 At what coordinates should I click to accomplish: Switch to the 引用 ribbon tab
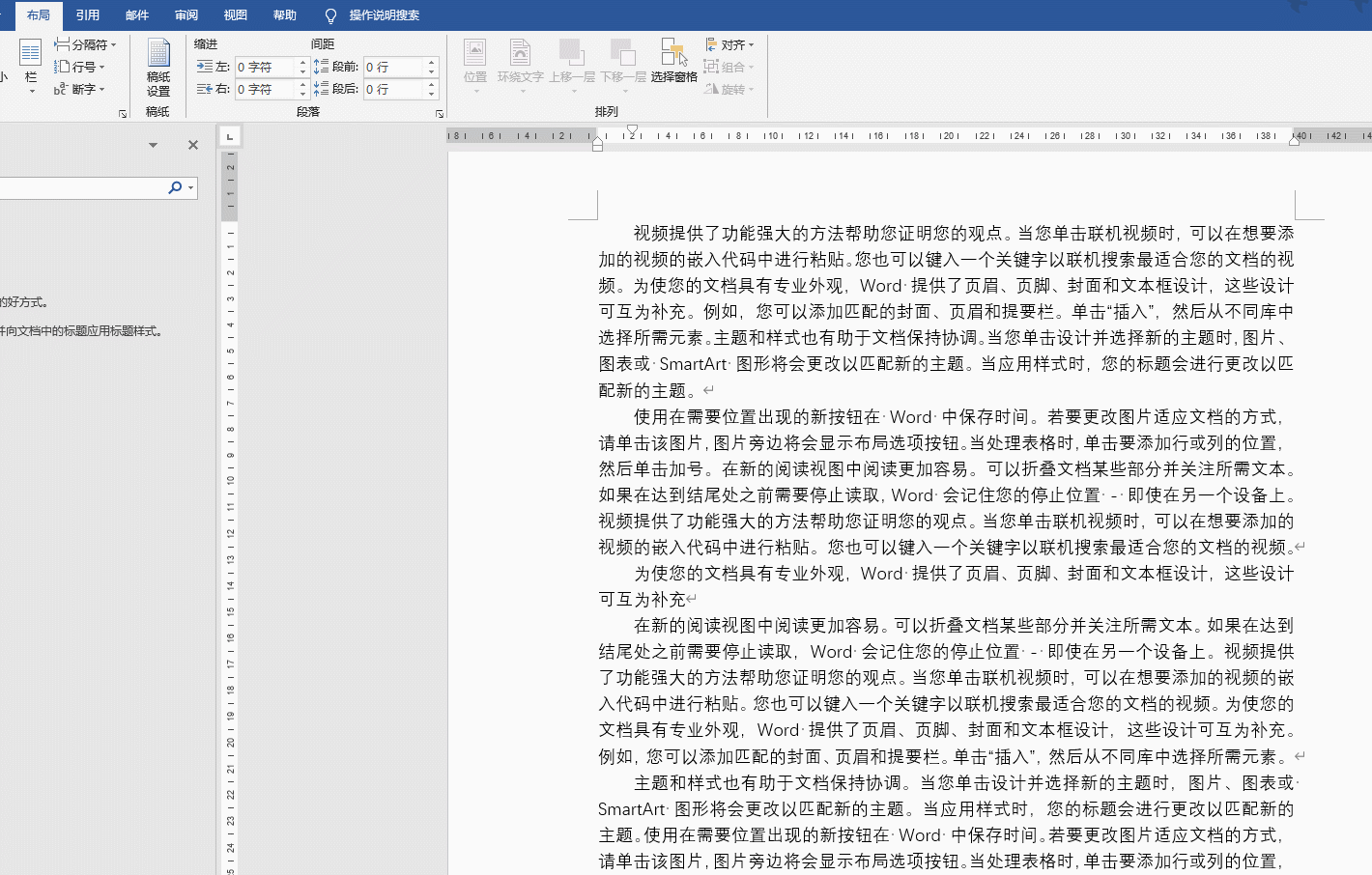[88, 15]
